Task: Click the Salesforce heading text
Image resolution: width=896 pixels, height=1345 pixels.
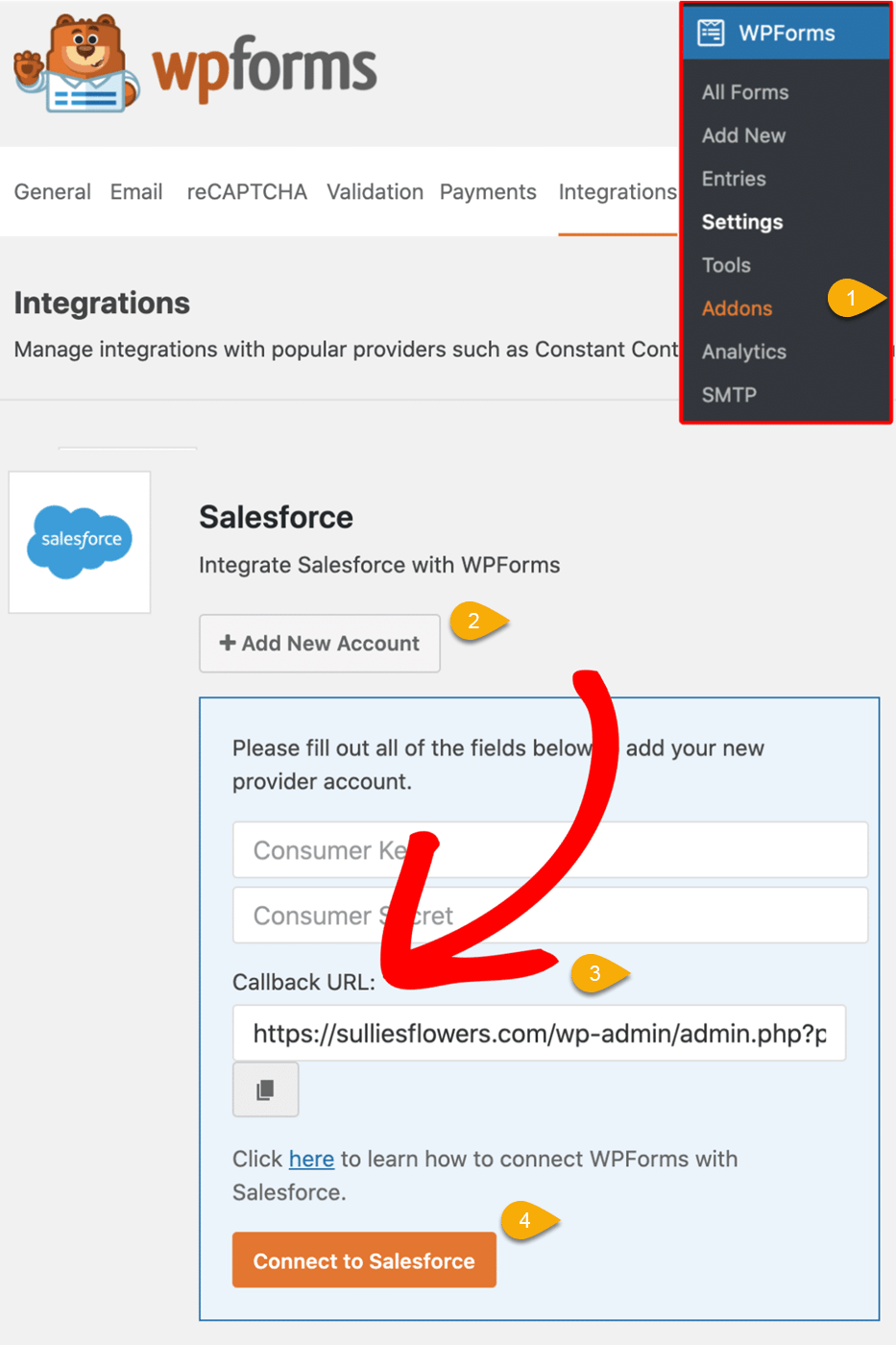Action: click(x=276, y=517)
